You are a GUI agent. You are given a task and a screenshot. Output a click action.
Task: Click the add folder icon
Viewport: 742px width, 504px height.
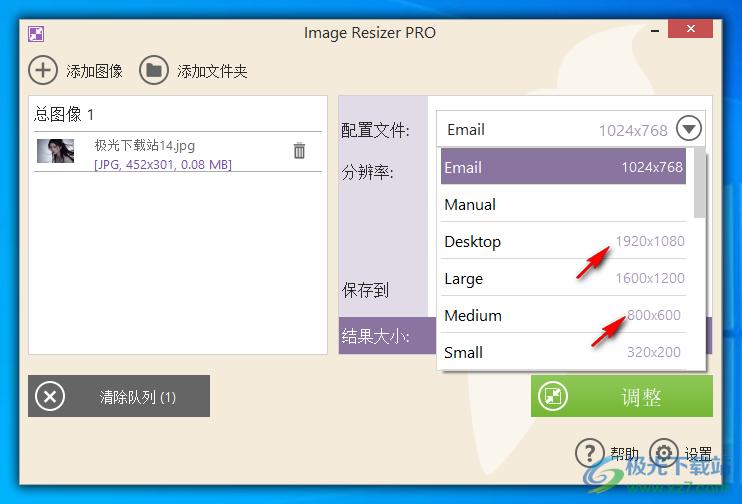tap(153, 70)
